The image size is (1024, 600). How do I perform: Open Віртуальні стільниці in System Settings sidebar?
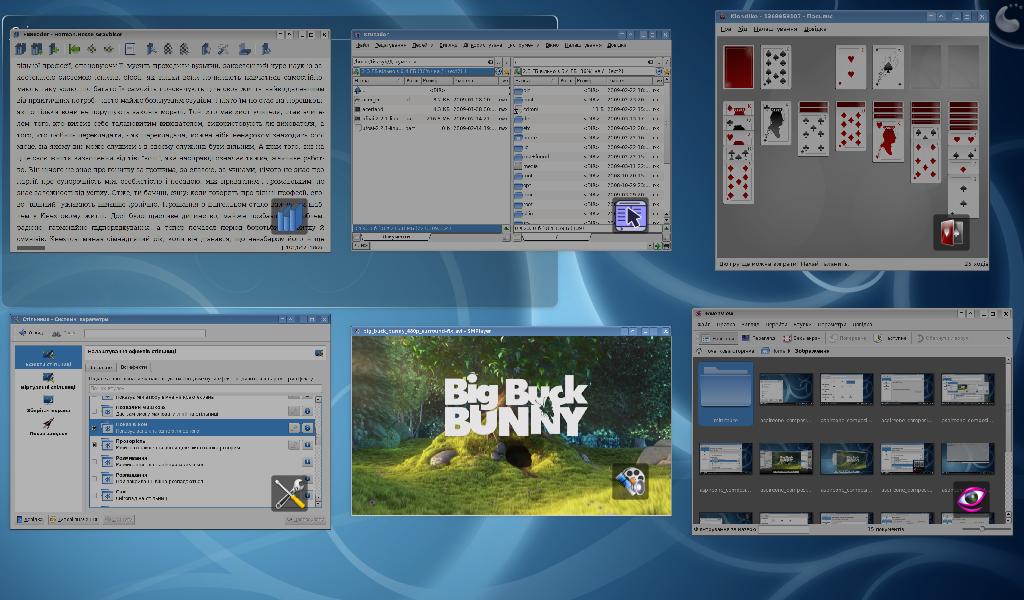(x=48, y=381)
